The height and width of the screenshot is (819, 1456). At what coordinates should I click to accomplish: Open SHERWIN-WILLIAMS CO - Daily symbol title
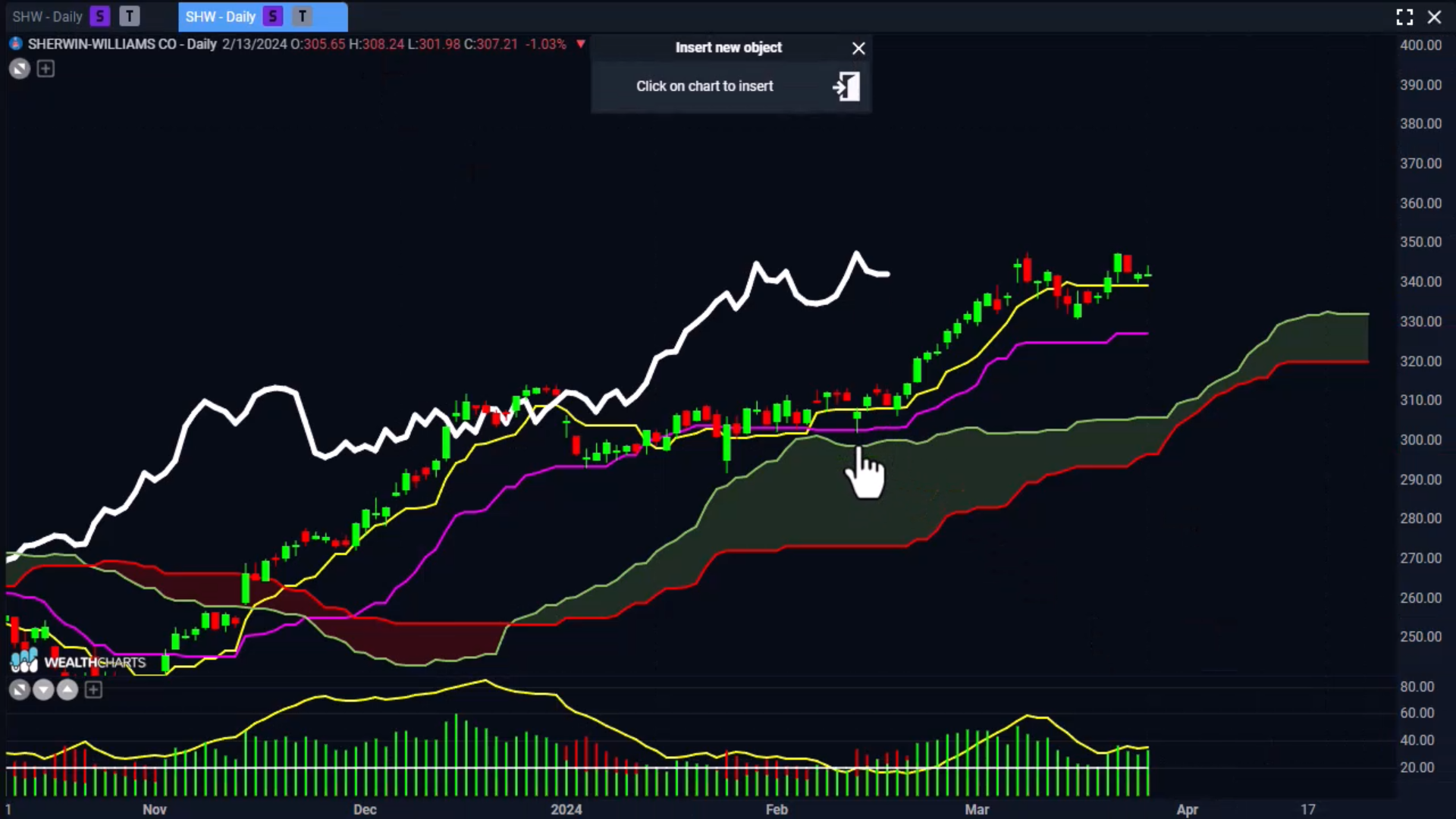coord(122,44)
